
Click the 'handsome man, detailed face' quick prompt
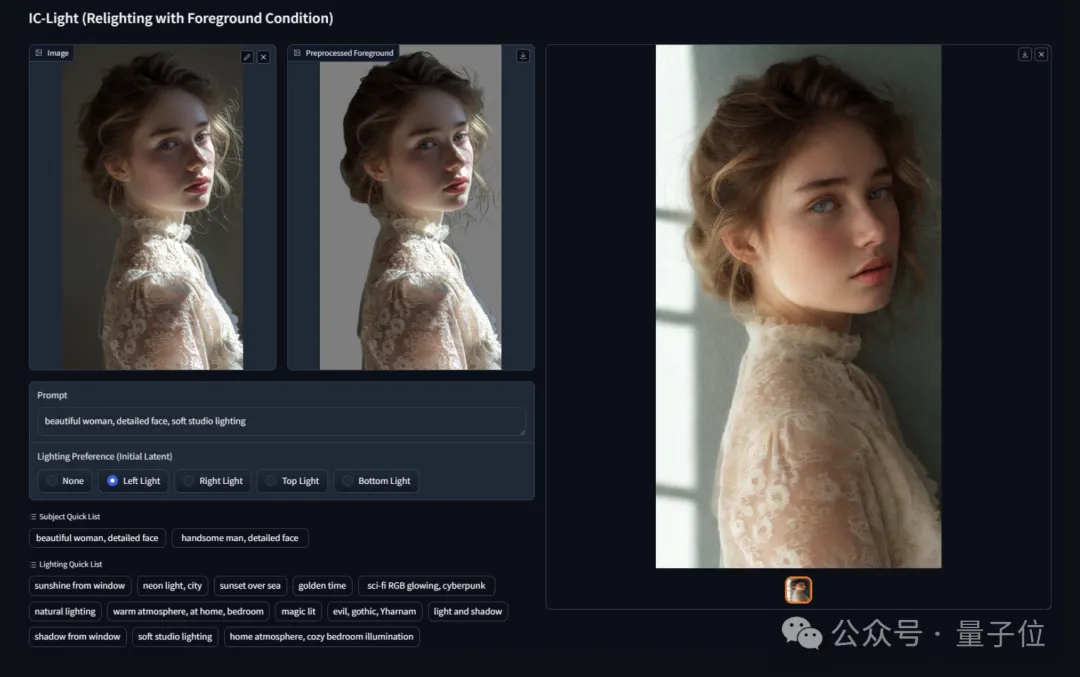(240, 538)
